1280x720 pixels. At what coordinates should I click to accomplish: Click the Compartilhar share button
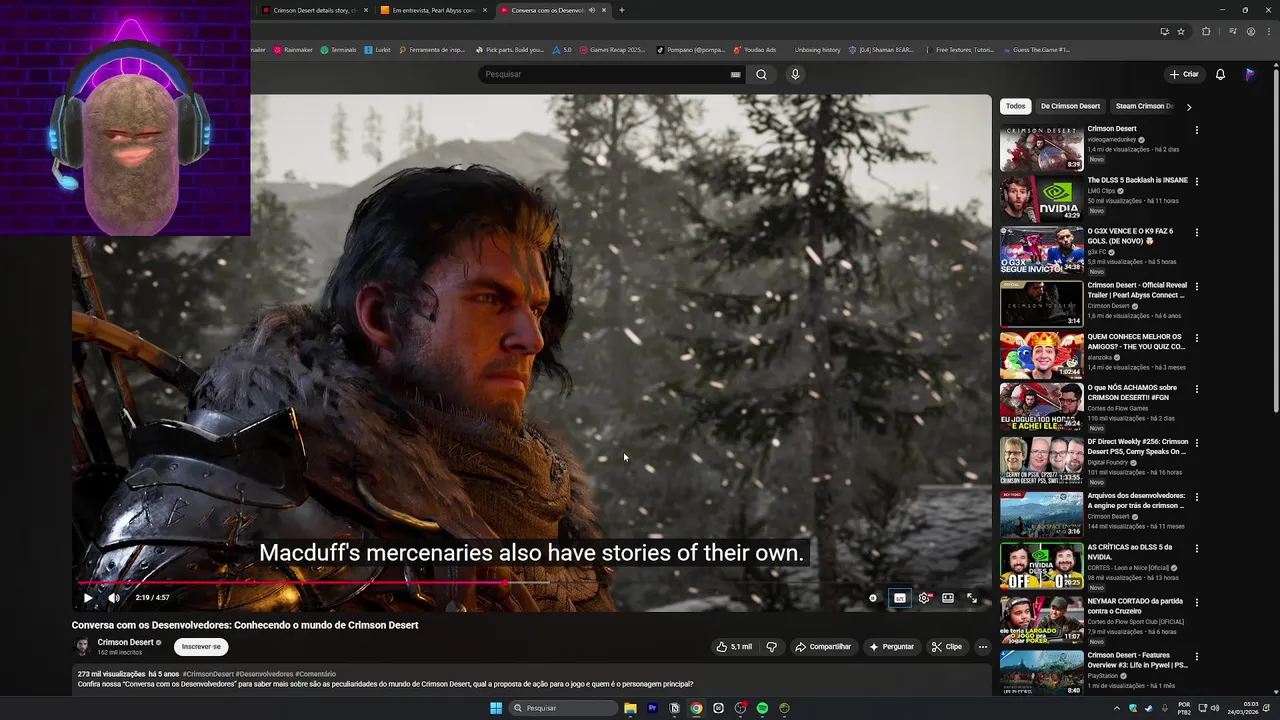823,647
